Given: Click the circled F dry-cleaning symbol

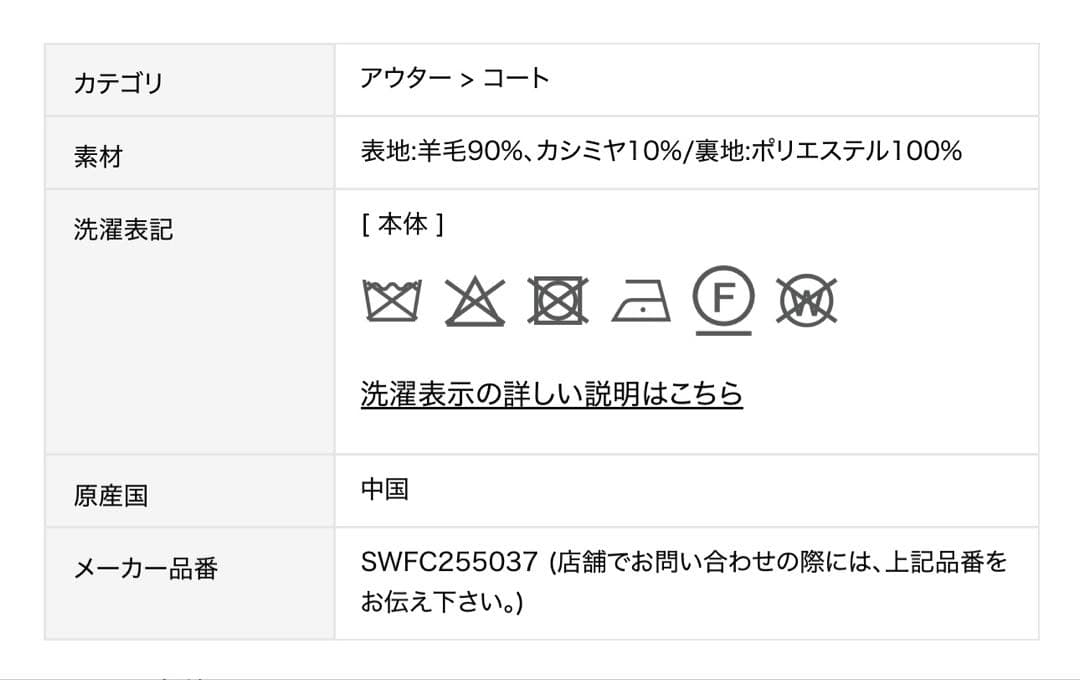Looking at the screenshot, I should point(725,298).
